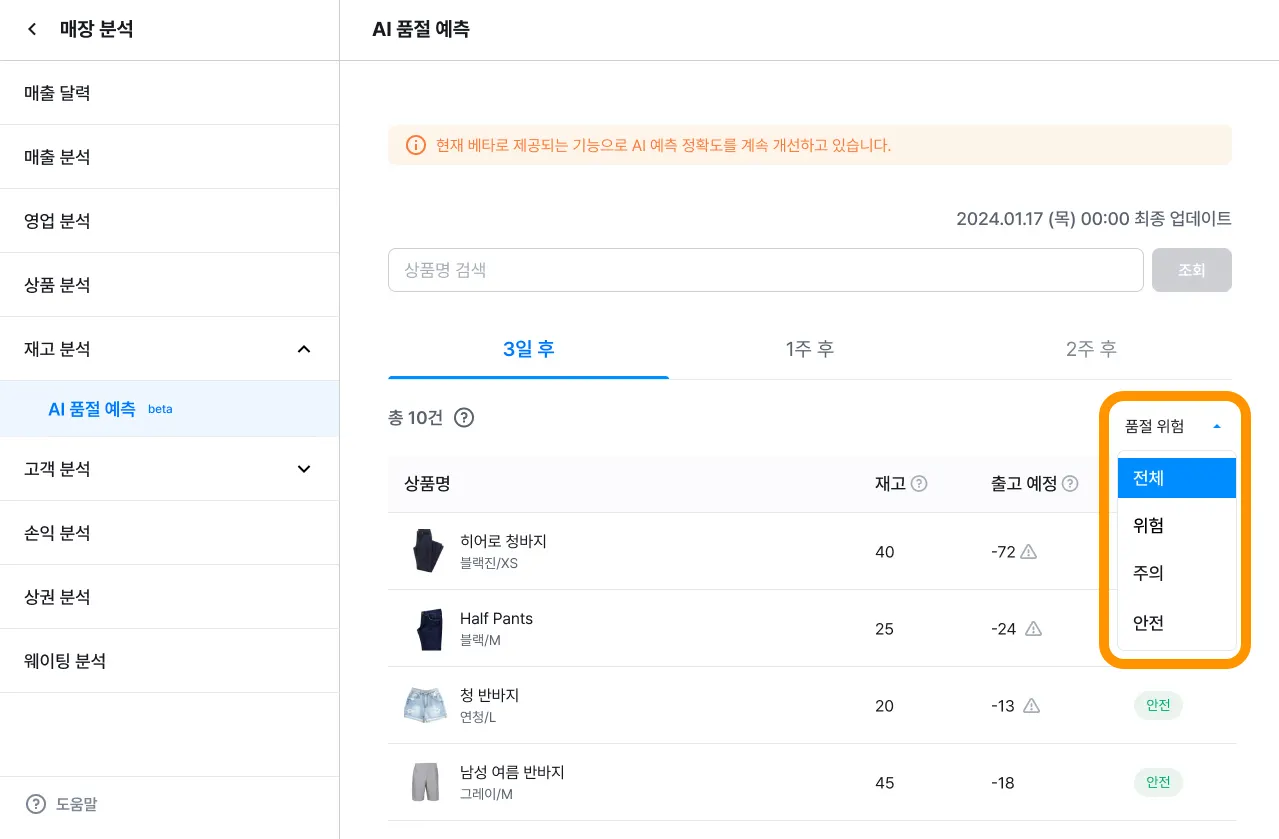The height and width of the screenshot is (839, 1279).
Task: Click the 출고 예정 column help icon
Action: coord(1070,484)
